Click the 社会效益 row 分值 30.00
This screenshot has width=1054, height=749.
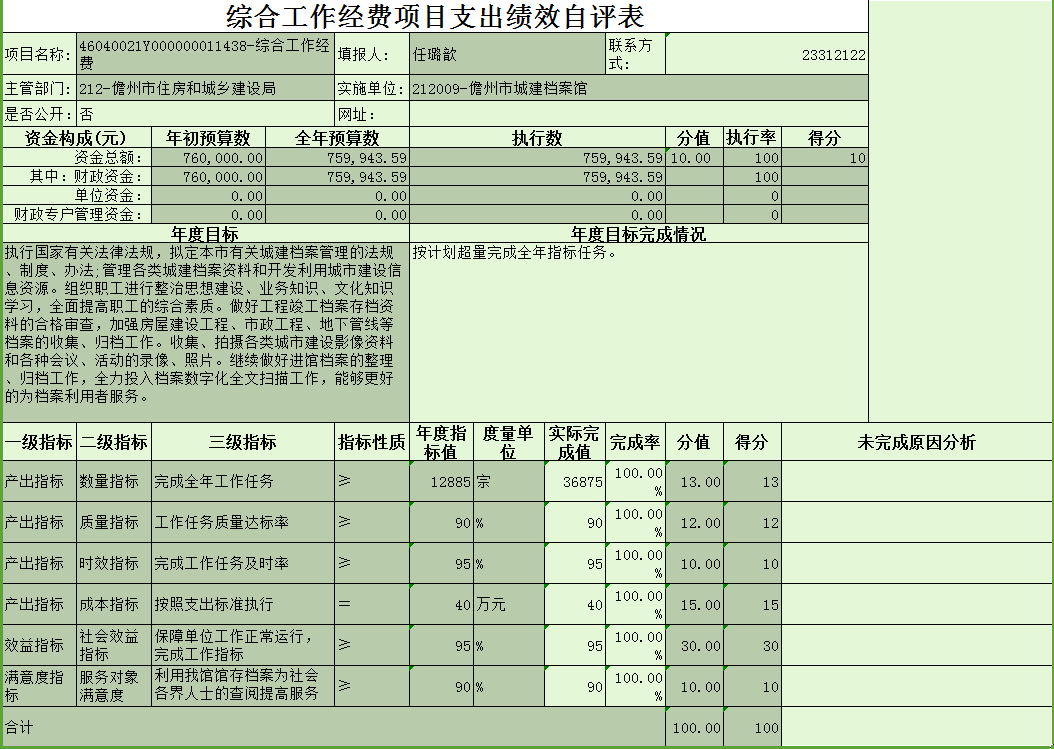(x=694, y=645)
